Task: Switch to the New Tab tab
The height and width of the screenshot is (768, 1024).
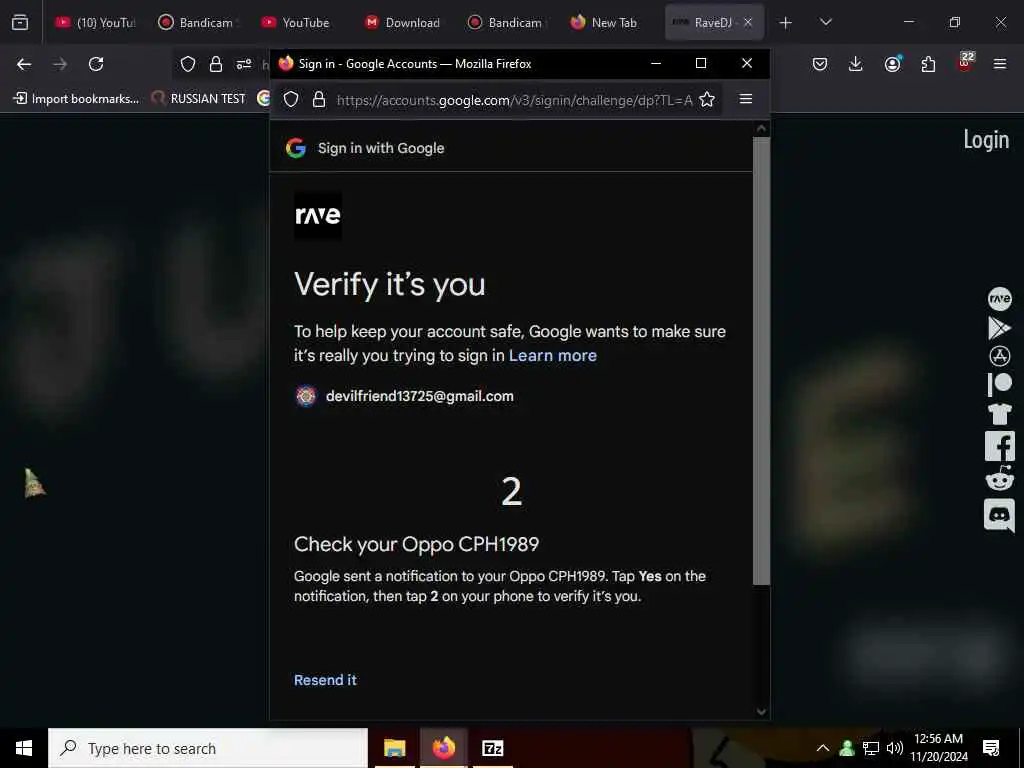Action: point(604,22)
